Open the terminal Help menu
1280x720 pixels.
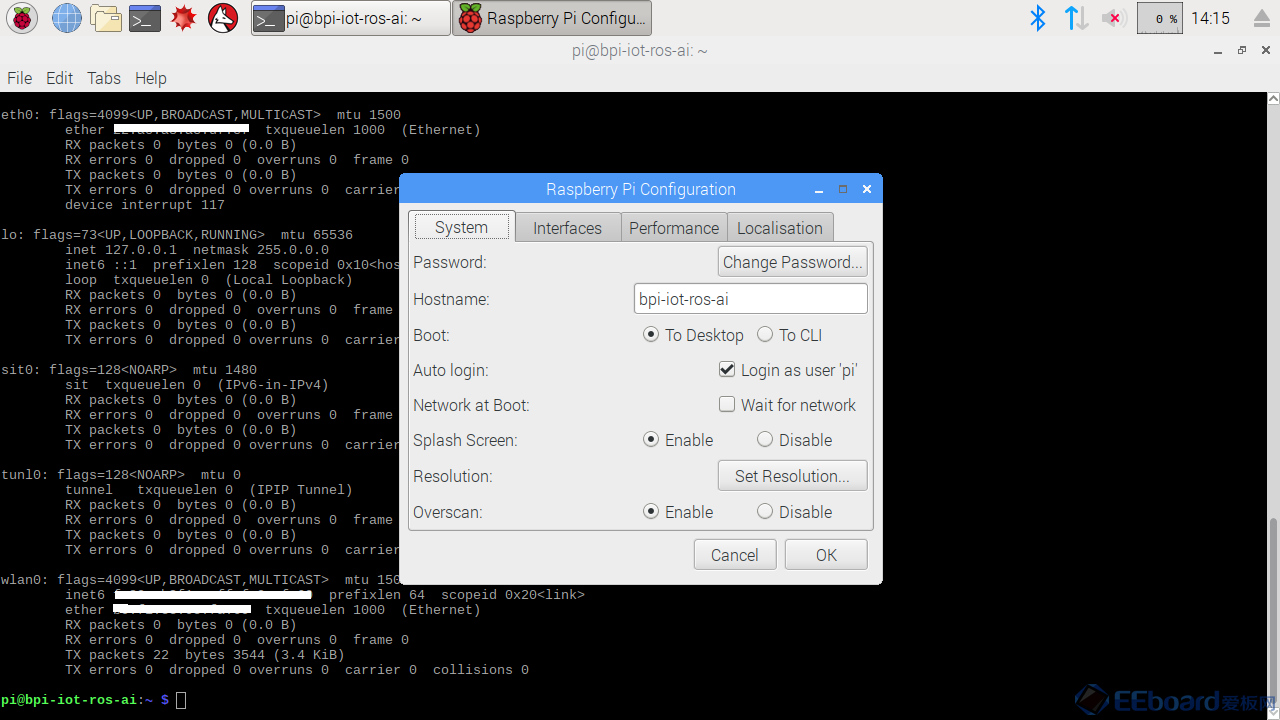coord(151,78)
